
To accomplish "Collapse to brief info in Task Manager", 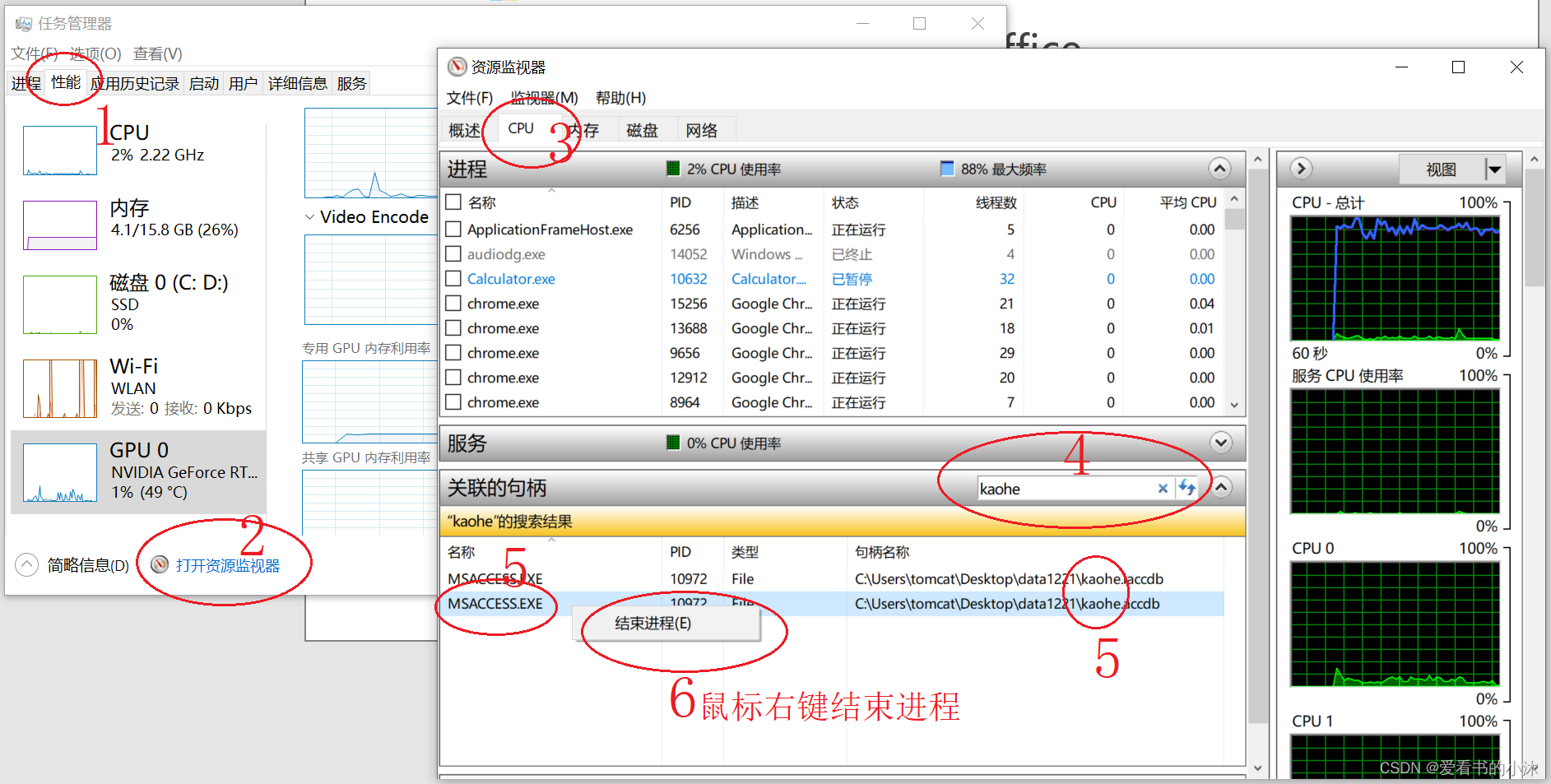I will pyautogui.click(x=72, y=565).
